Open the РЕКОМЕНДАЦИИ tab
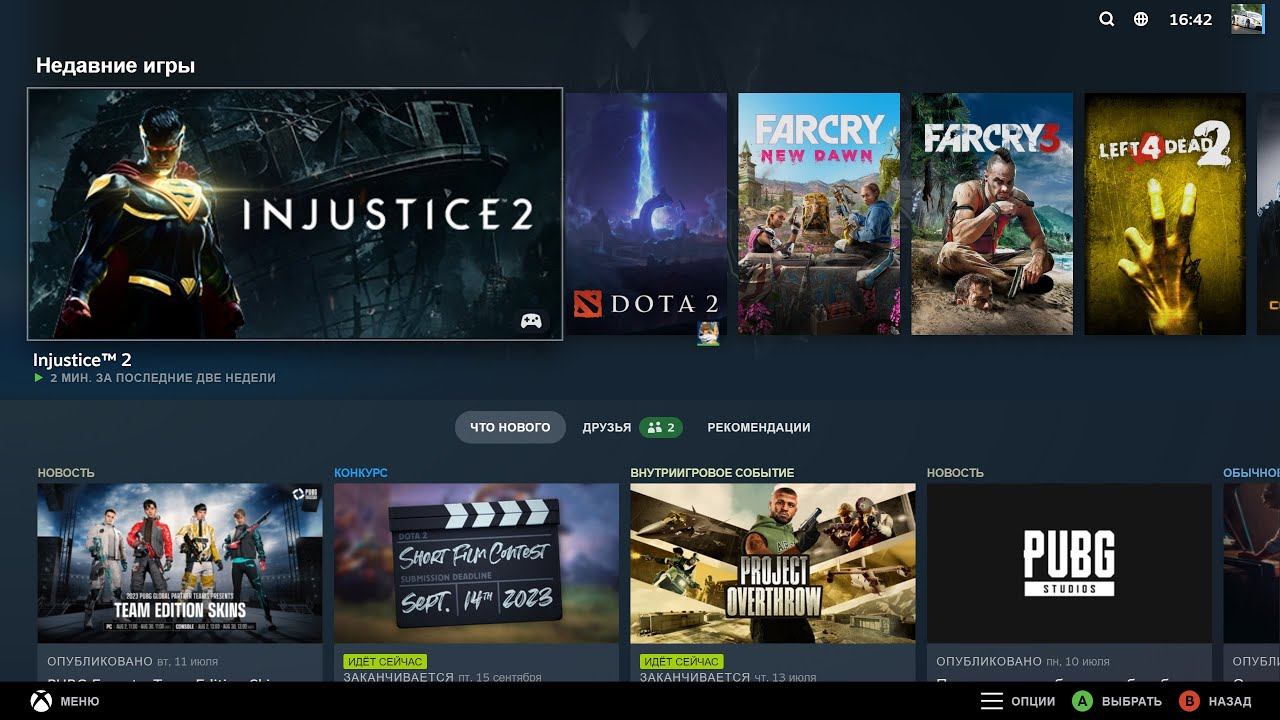Image resolution: width=1280 pixels, height=720 pixels. click(759, 427)
